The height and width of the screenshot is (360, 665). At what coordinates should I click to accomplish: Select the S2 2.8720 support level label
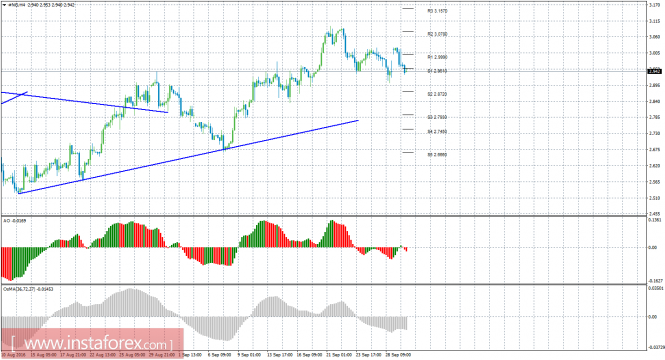(x=437, y=94)
